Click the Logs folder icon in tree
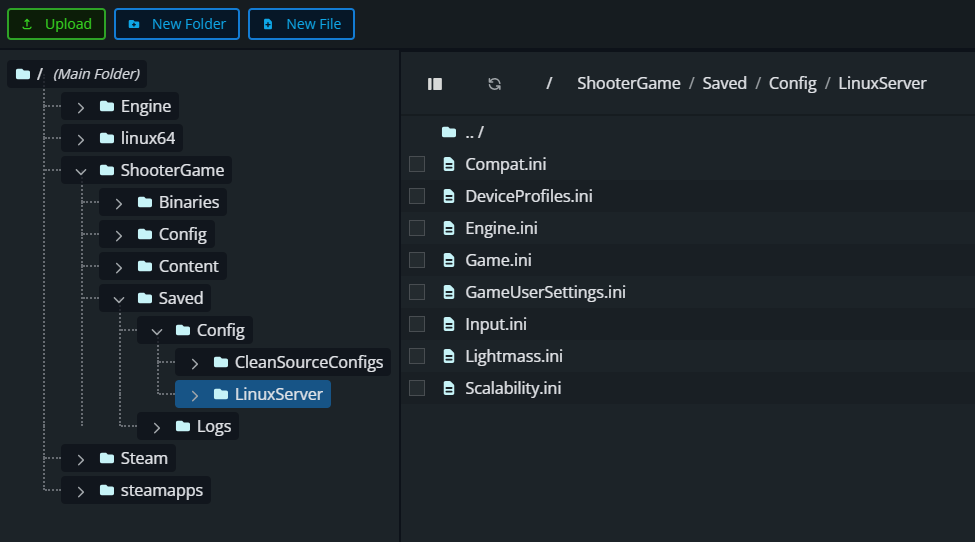 pos(182,426)
